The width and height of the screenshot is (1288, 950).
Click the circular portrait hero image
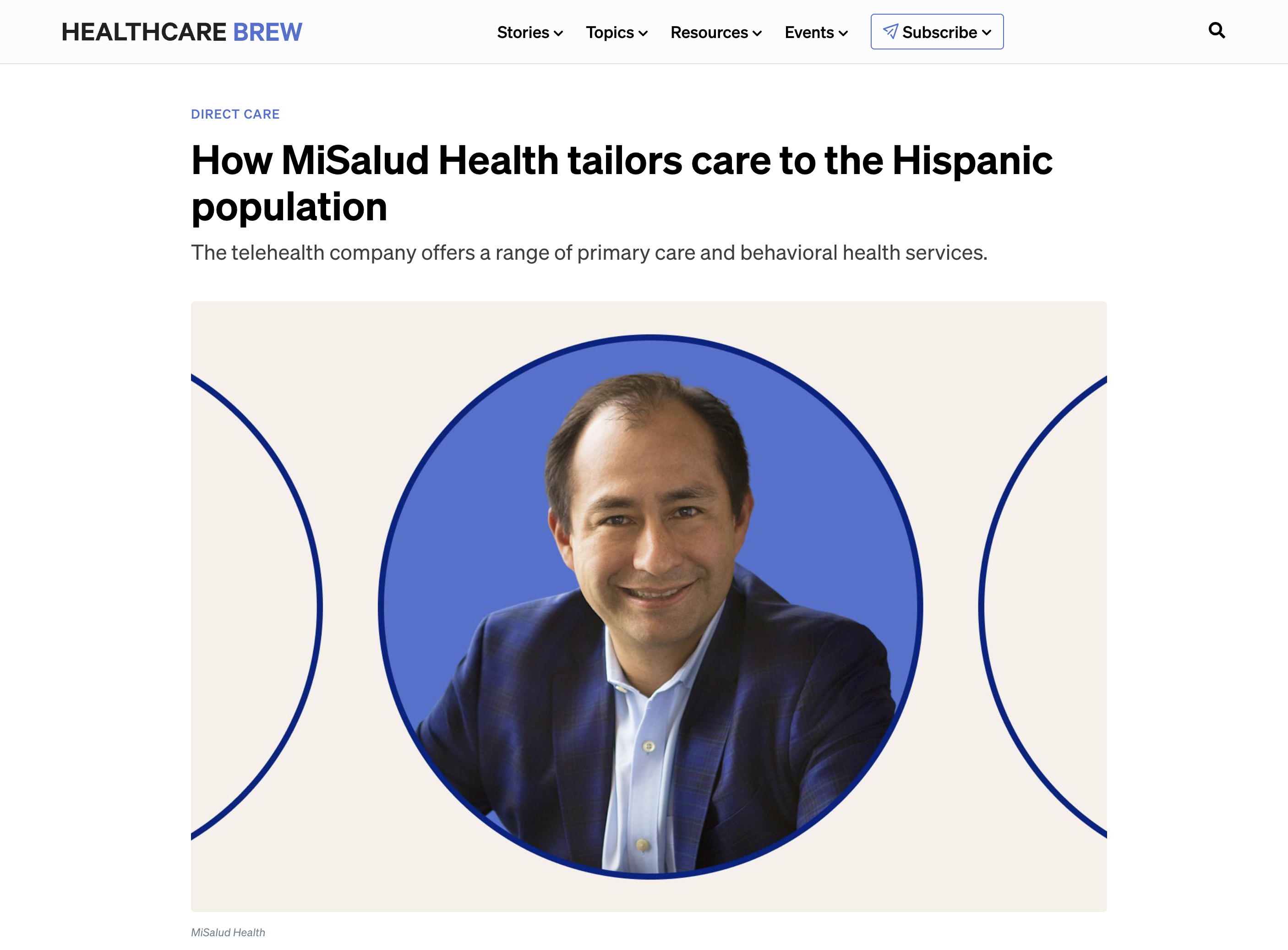click(650, 606)
